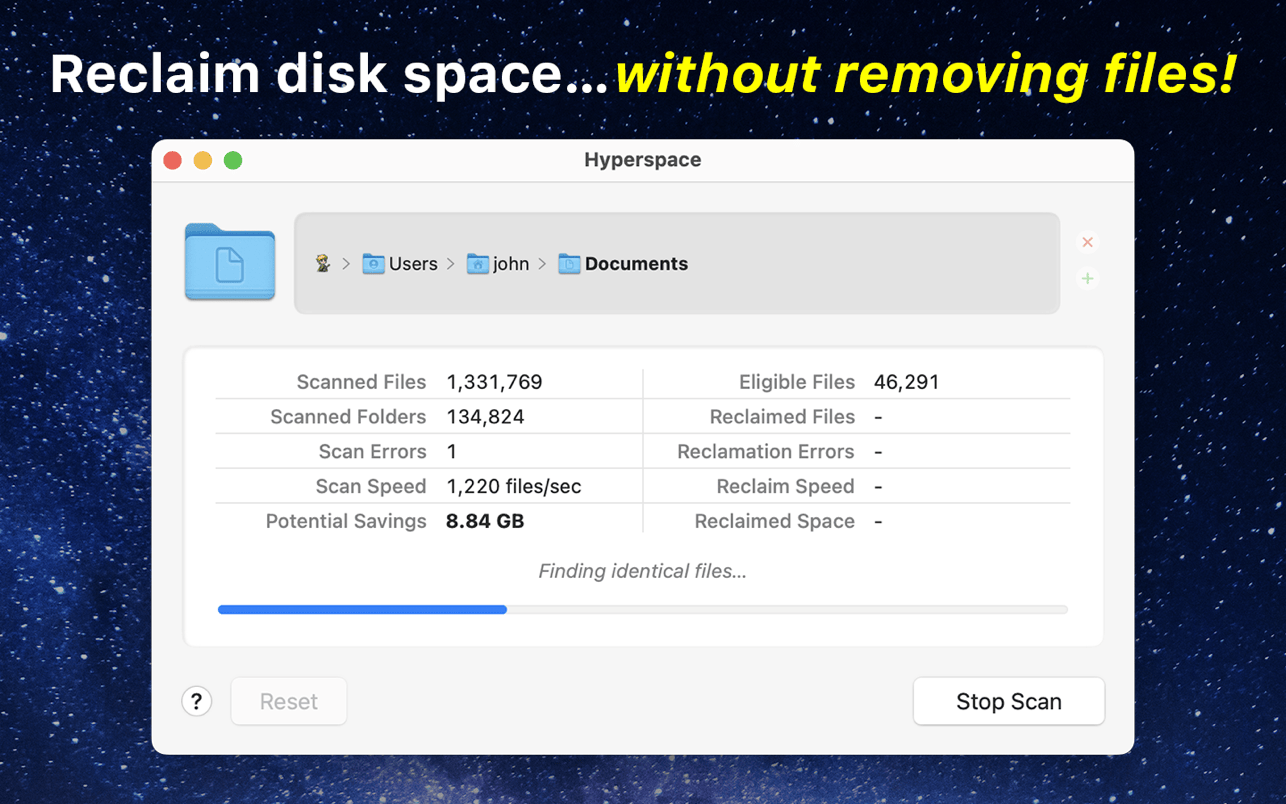Image resolution: width=1286 pixels, height=804 pixels.
Task: Click john's home folder icon in the path
Action: pyautogui.click(x=477, y=263)
